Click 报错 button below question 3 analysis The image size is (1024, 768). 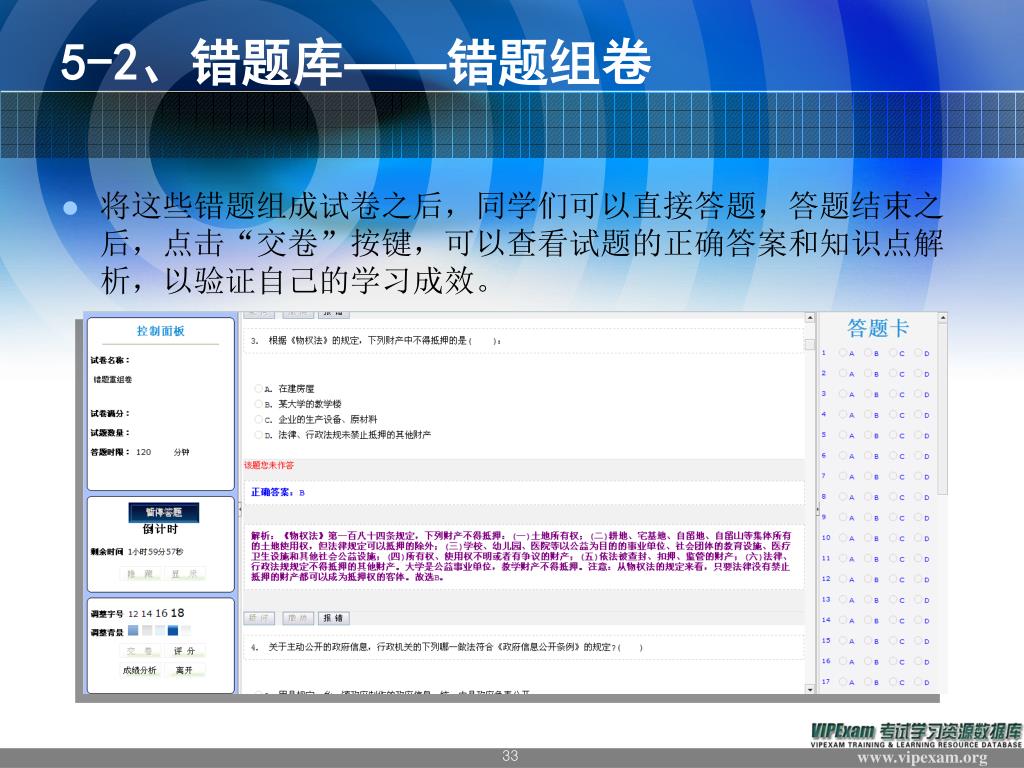coord(334,618)
